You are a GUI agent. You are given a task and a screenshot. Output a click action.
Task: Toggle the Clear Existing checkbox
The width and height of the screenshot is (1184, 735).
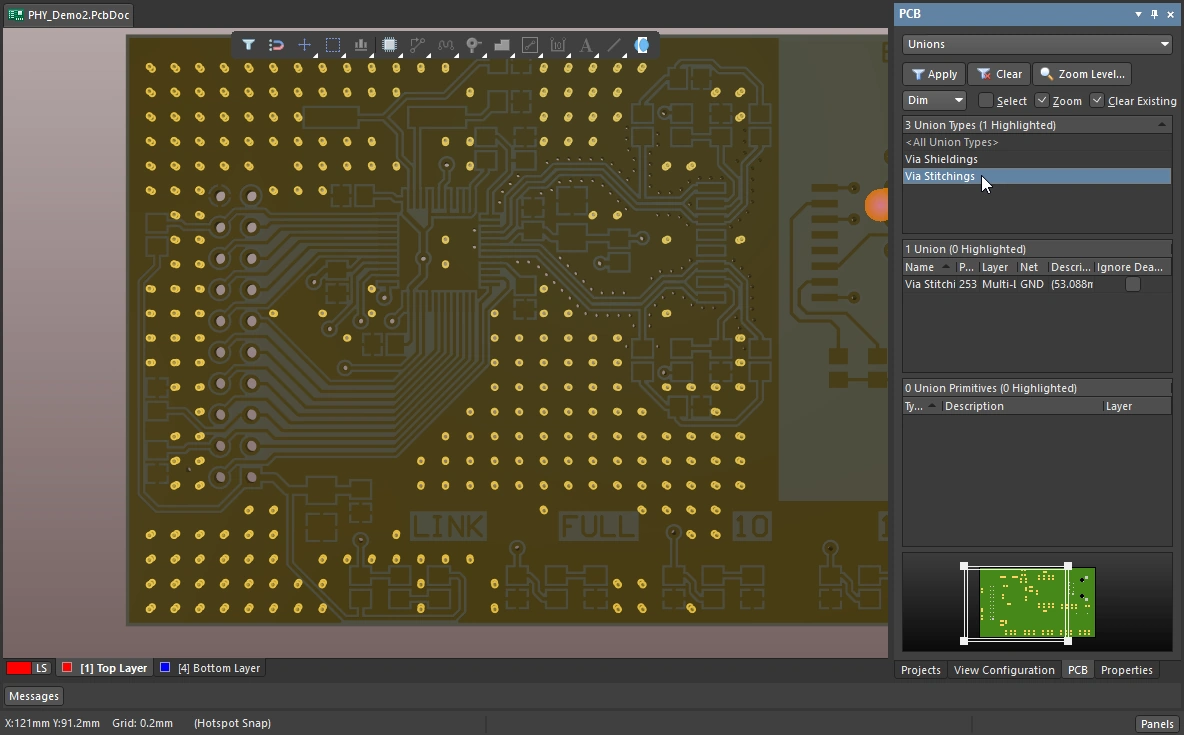(1097, 100)
